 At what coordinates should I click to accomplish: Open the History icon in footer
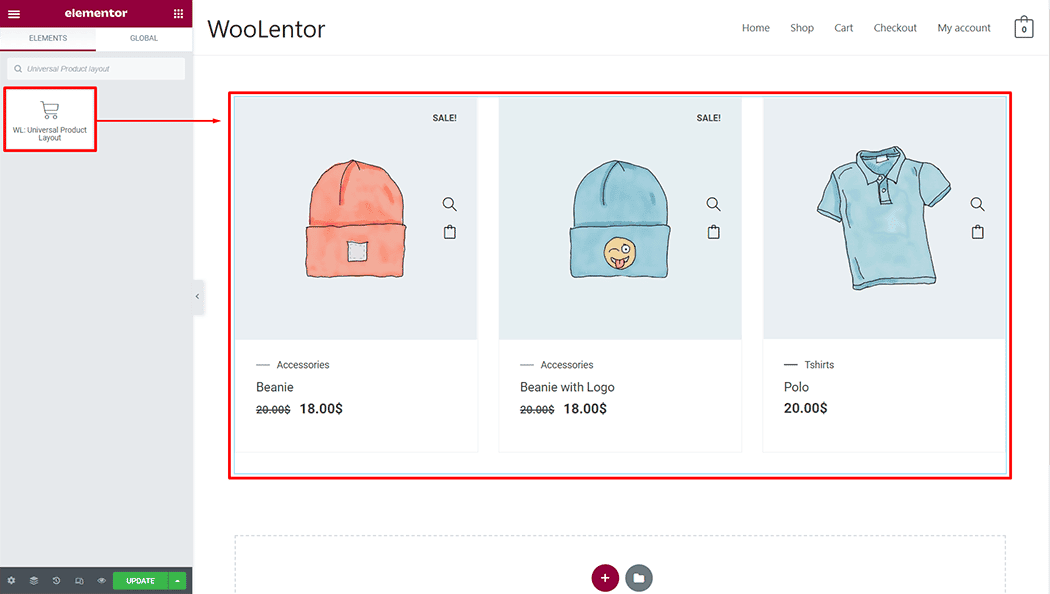(56, 581)
